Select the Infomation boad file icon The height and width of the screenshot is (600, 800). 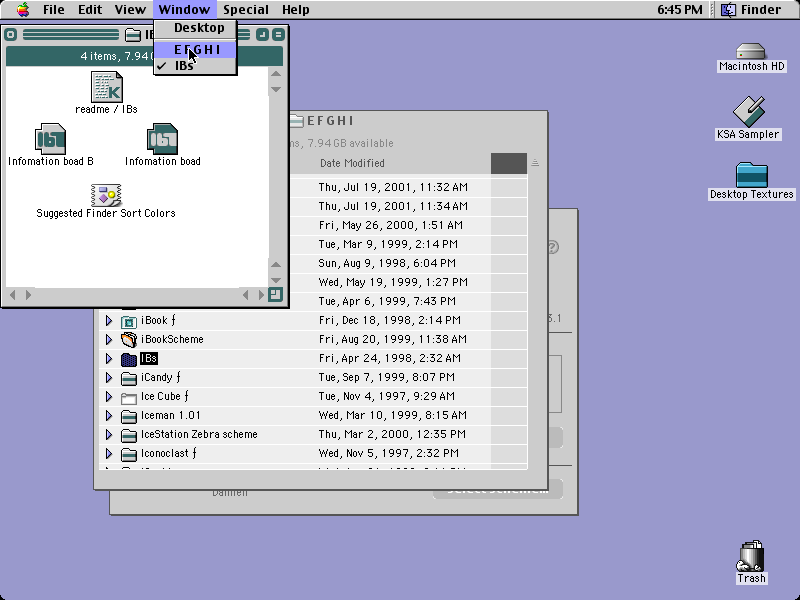click(162, 139)
